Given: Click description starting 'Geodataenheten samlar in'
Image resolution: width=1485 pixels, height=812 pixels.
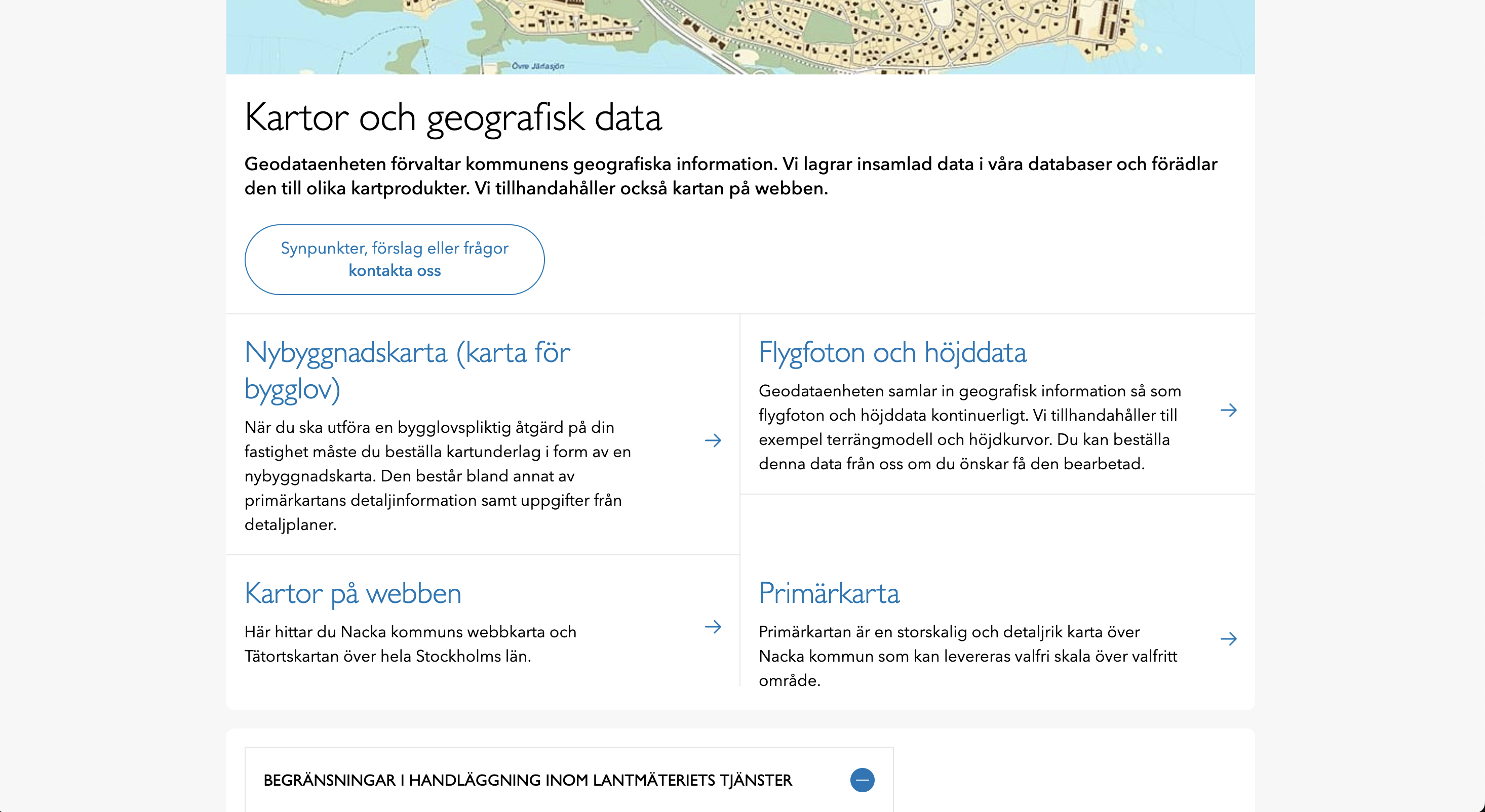Looking at the screenshot, I should (969, 427).
